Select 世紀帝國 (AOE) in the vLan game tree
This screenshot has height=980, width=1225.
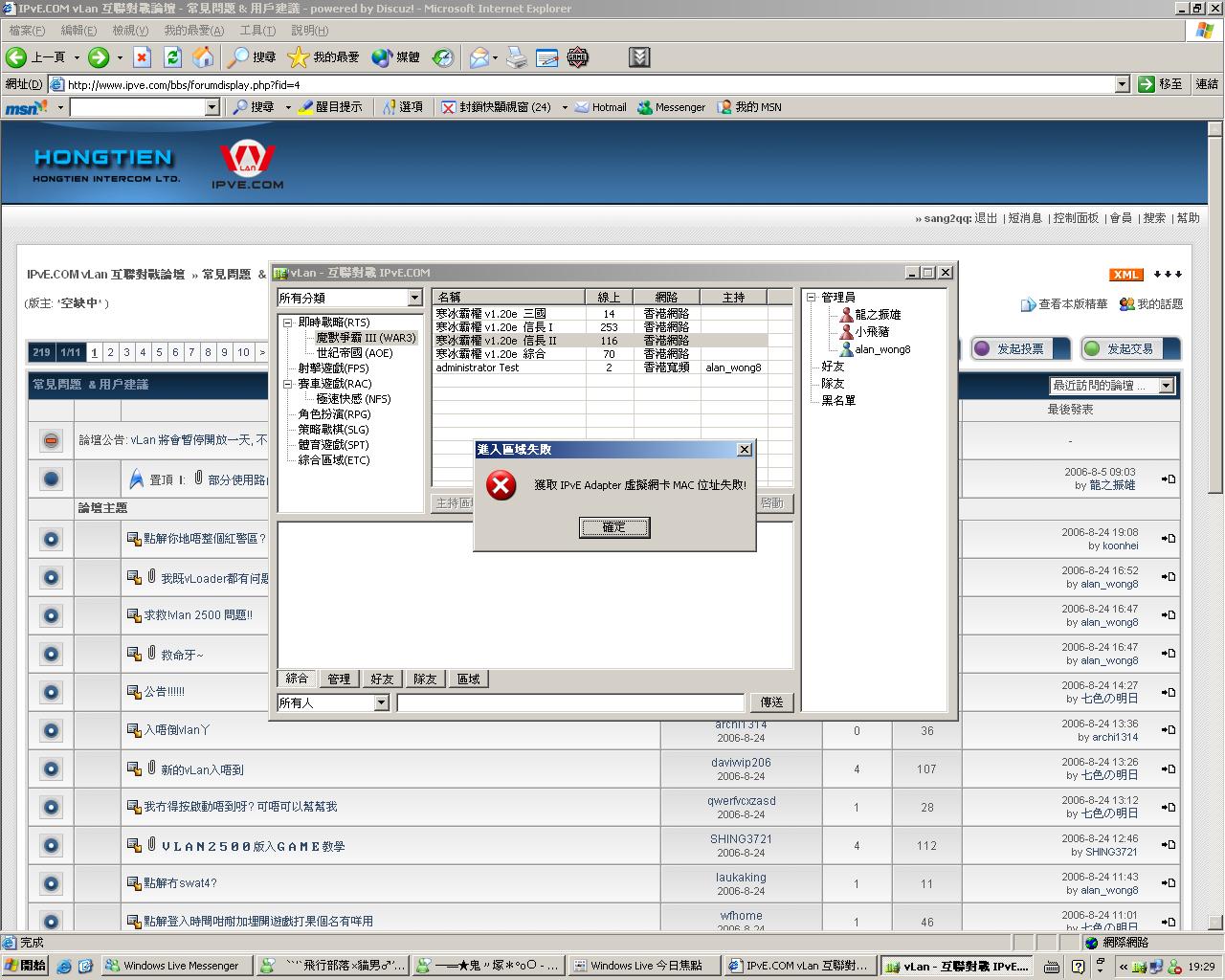pos(354,353)
